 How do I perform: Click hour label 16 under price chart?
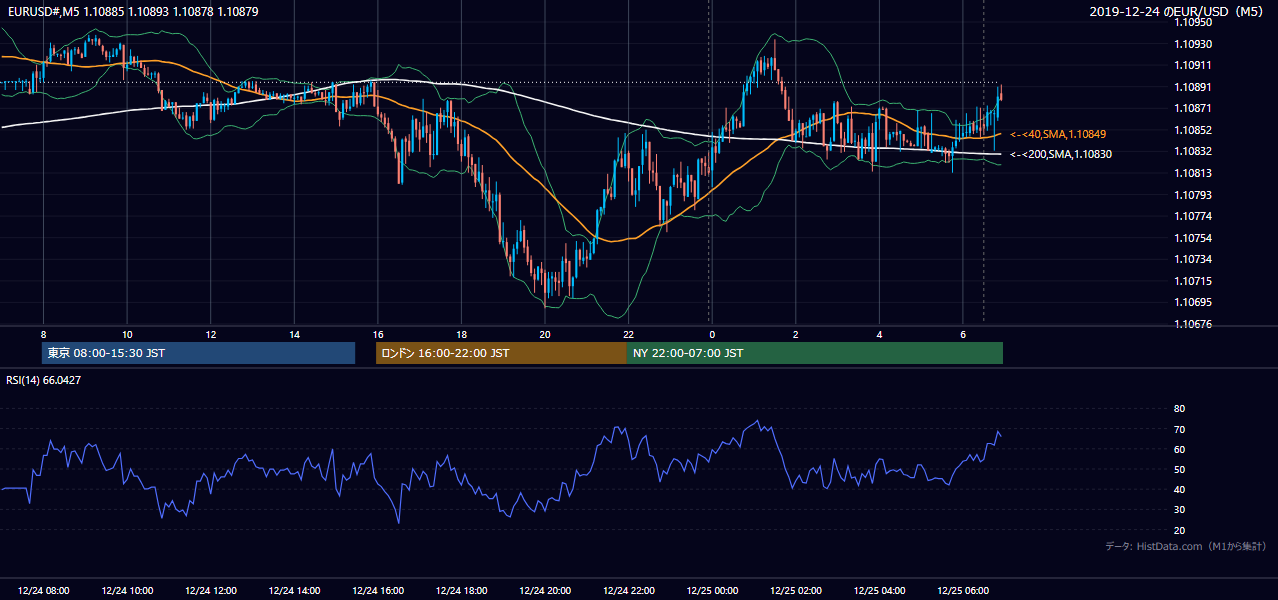378,334
